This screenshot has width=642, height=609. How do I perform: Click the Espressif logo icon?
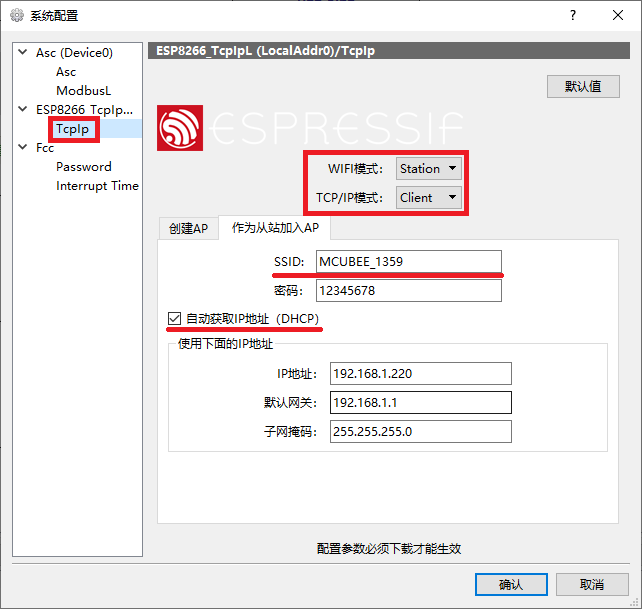pyautogui.click(x=180, y=129)
